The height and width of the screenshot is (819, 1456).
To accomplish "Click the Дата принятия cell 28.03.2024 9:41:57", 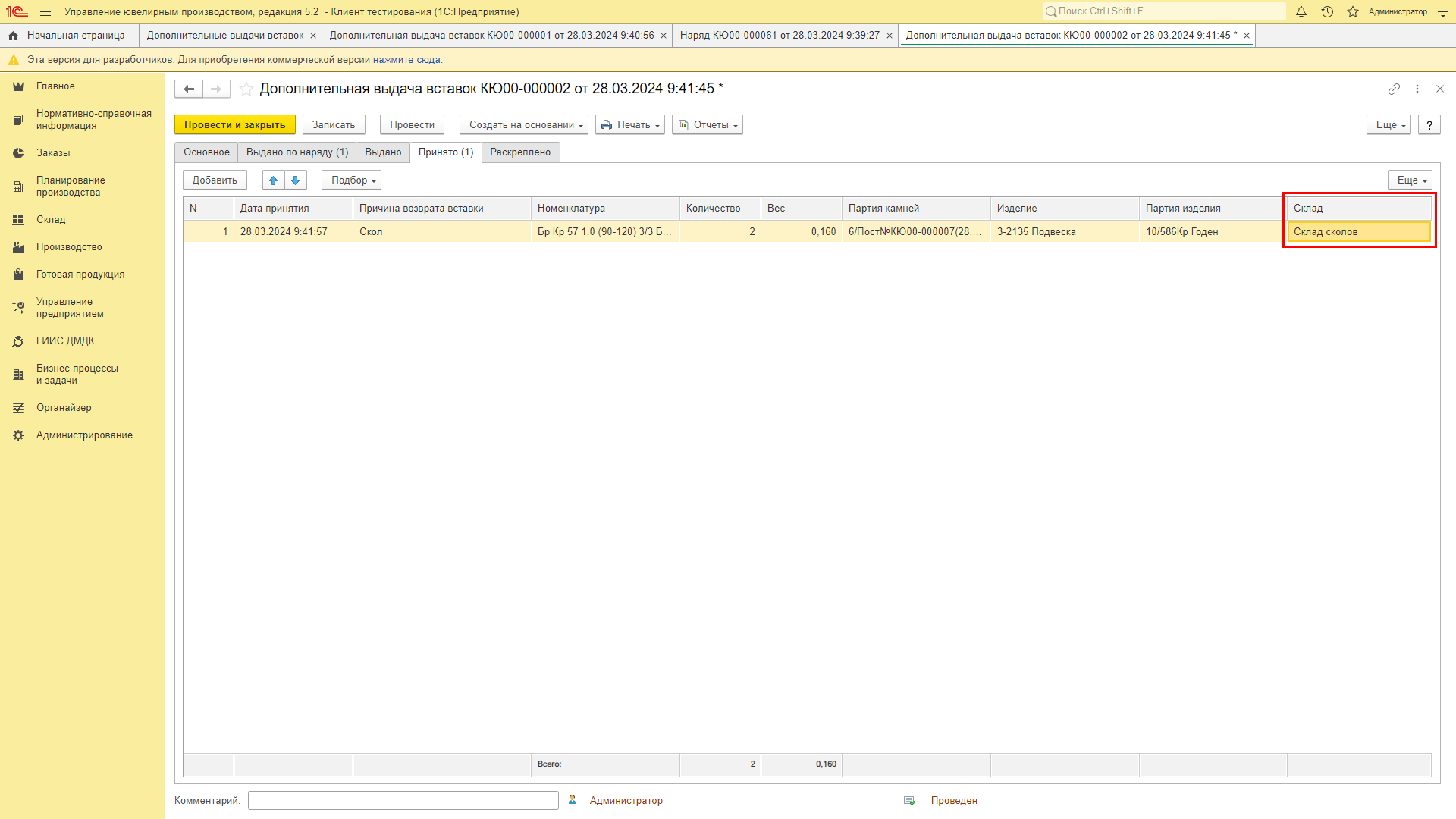I will pyautogui.click(x=293, y=232).
